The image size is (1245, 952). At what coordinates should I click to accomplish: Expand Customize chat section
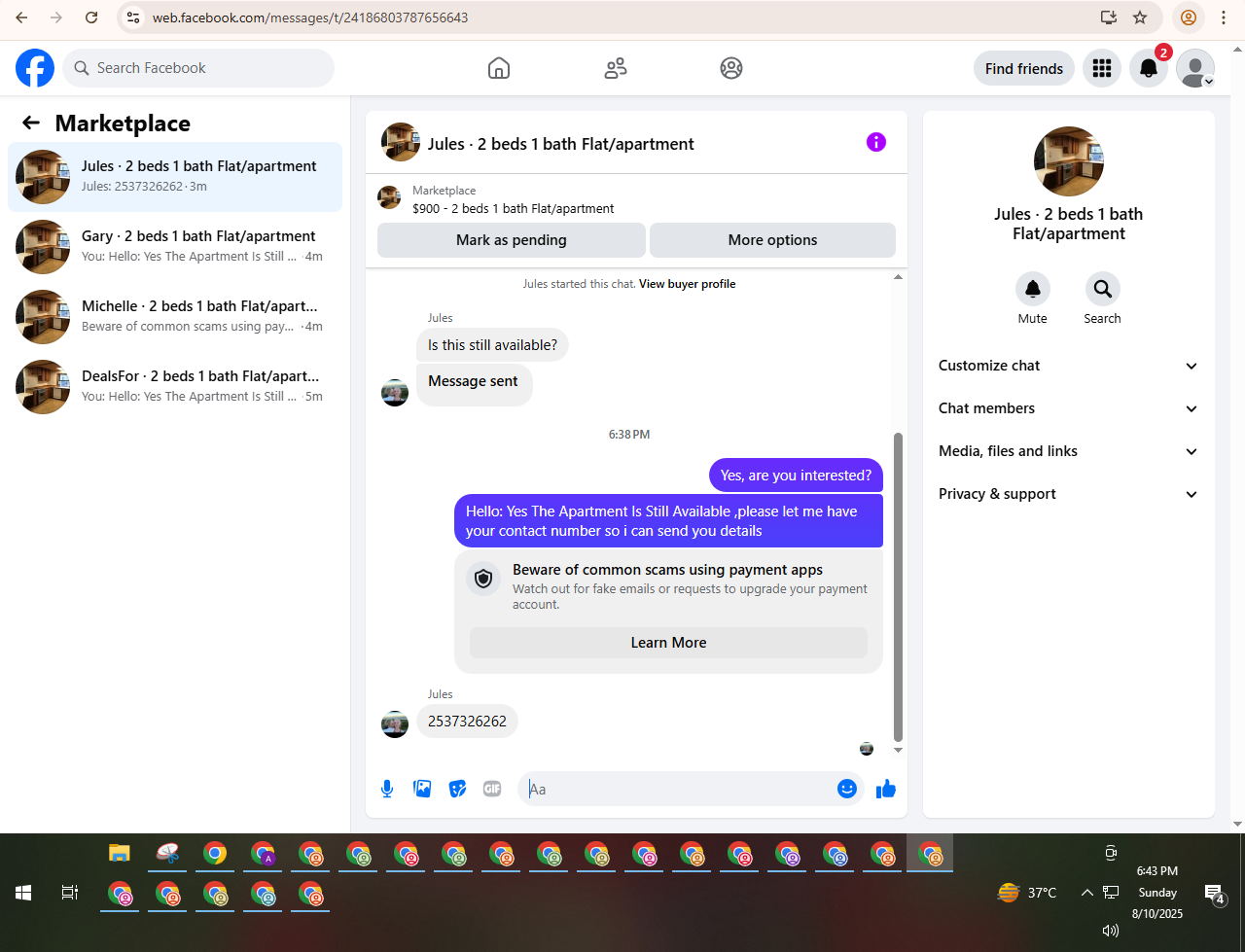click(x=1069, y=366)
